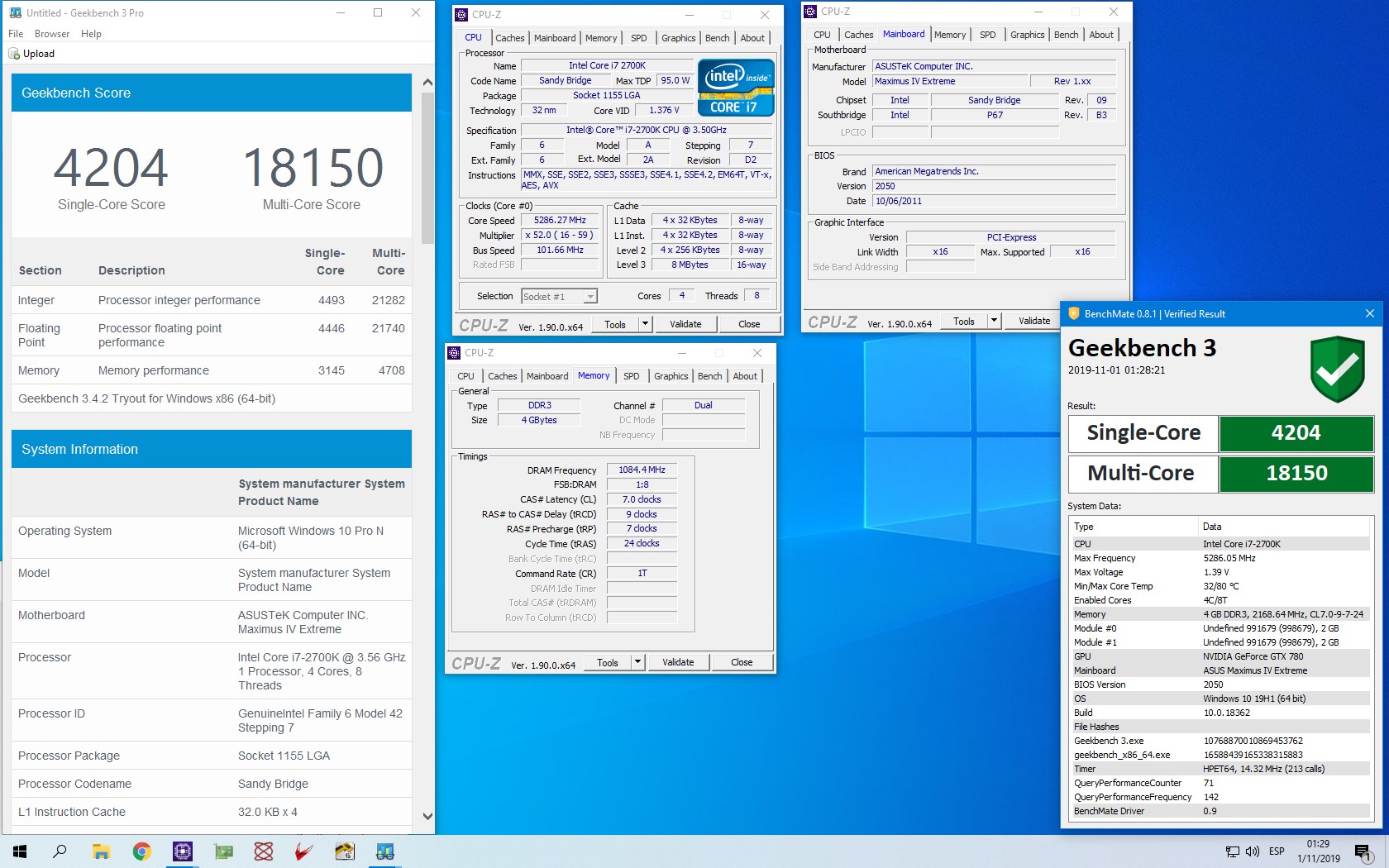The width and height of the screenshot is (1389, 868).
Task: Switch to the SPD tab in the CPU-Z window showing the CPU tab
Action: click(639, 38)
